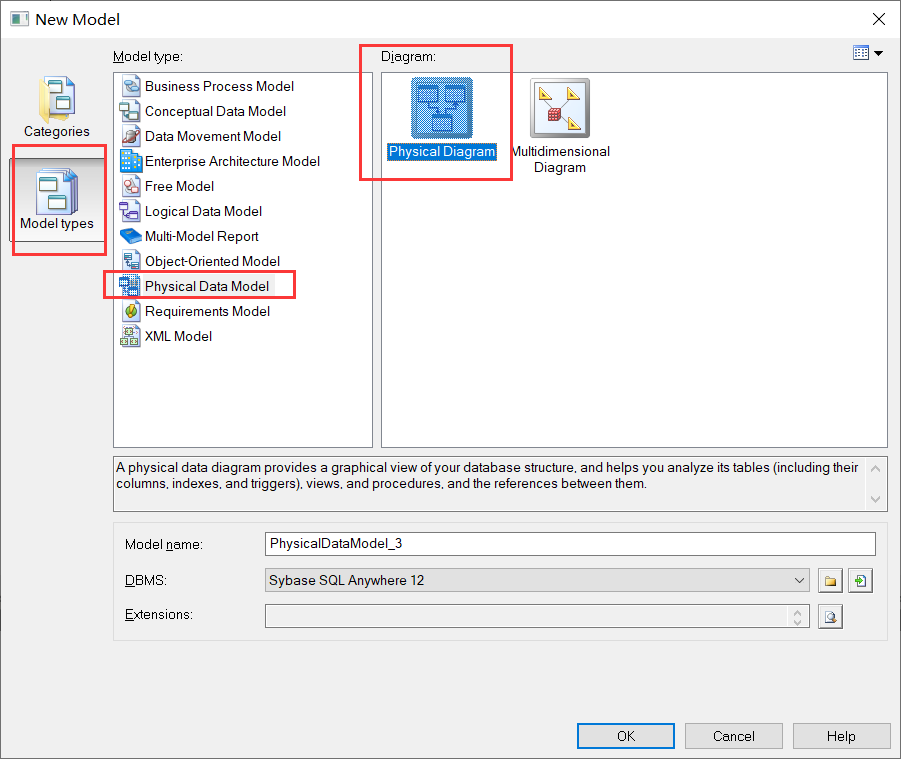This screenshot has width=901, height=759.
Task: Select Logical Data Model text
Action: (x=203, y=211)
